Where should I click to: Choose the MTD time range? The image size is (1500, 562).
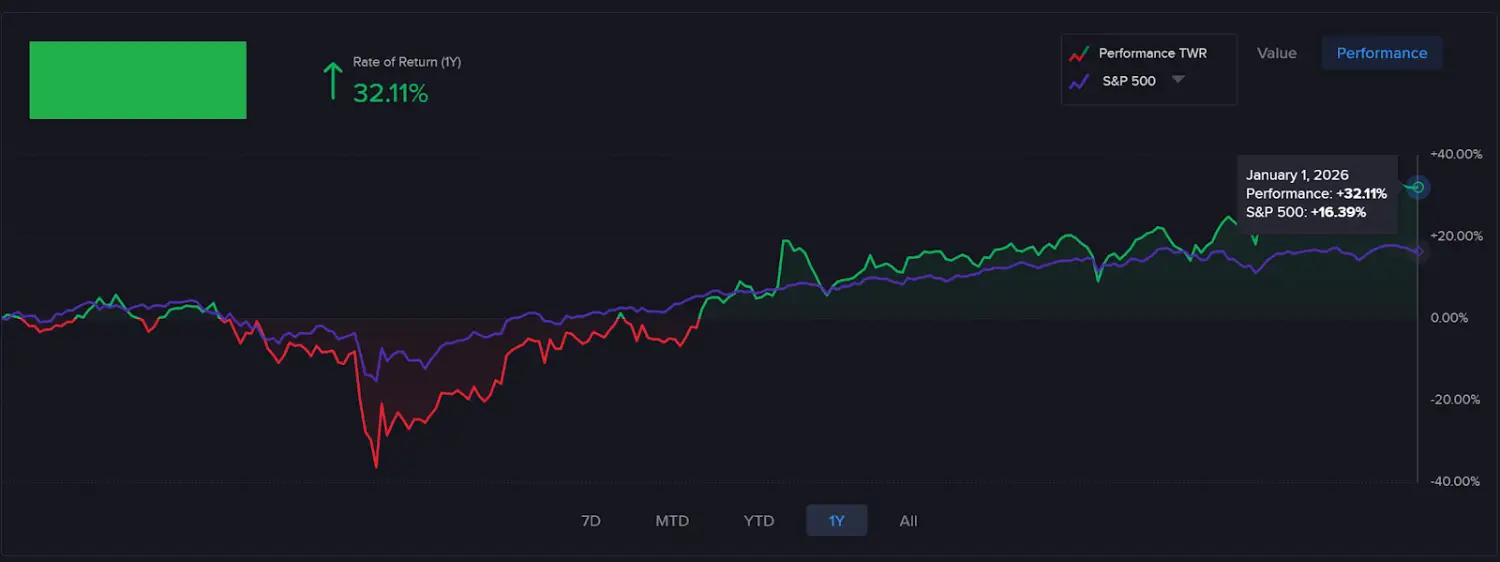(672, 521)
